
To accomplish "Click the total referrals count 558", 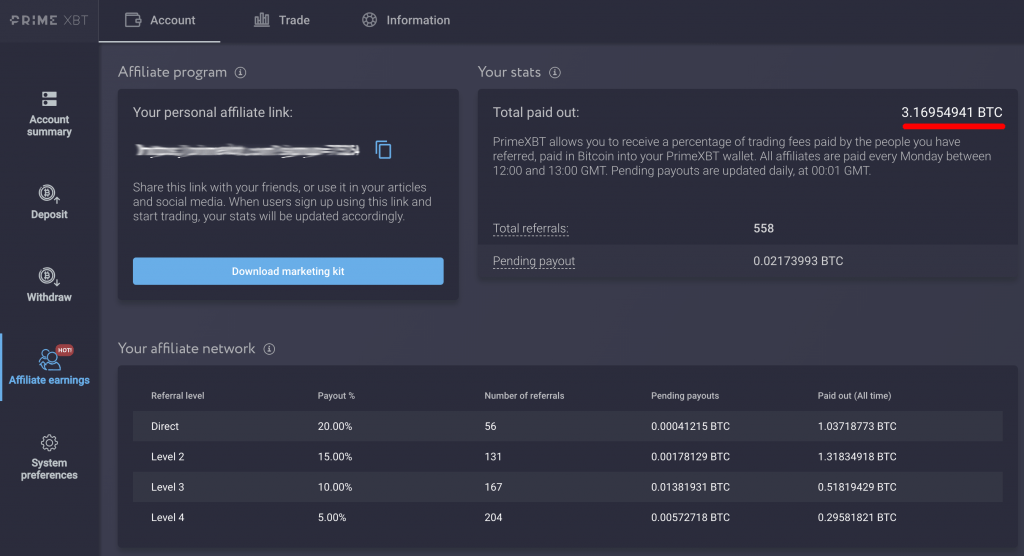I will coord(763,229).
